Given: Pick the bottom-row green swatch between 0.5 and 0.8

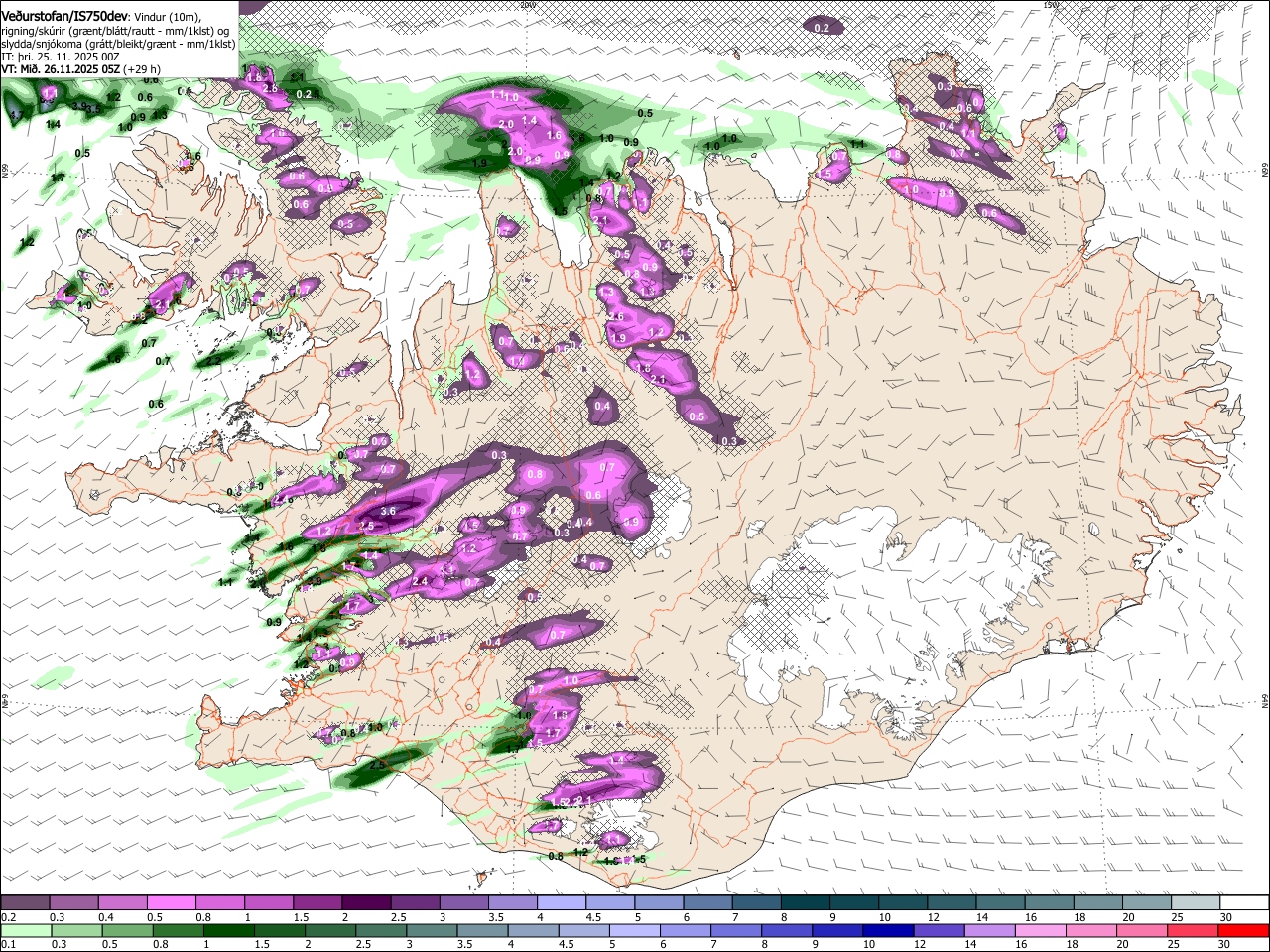Looking at the screenshot, I should (x=126, y=930).
